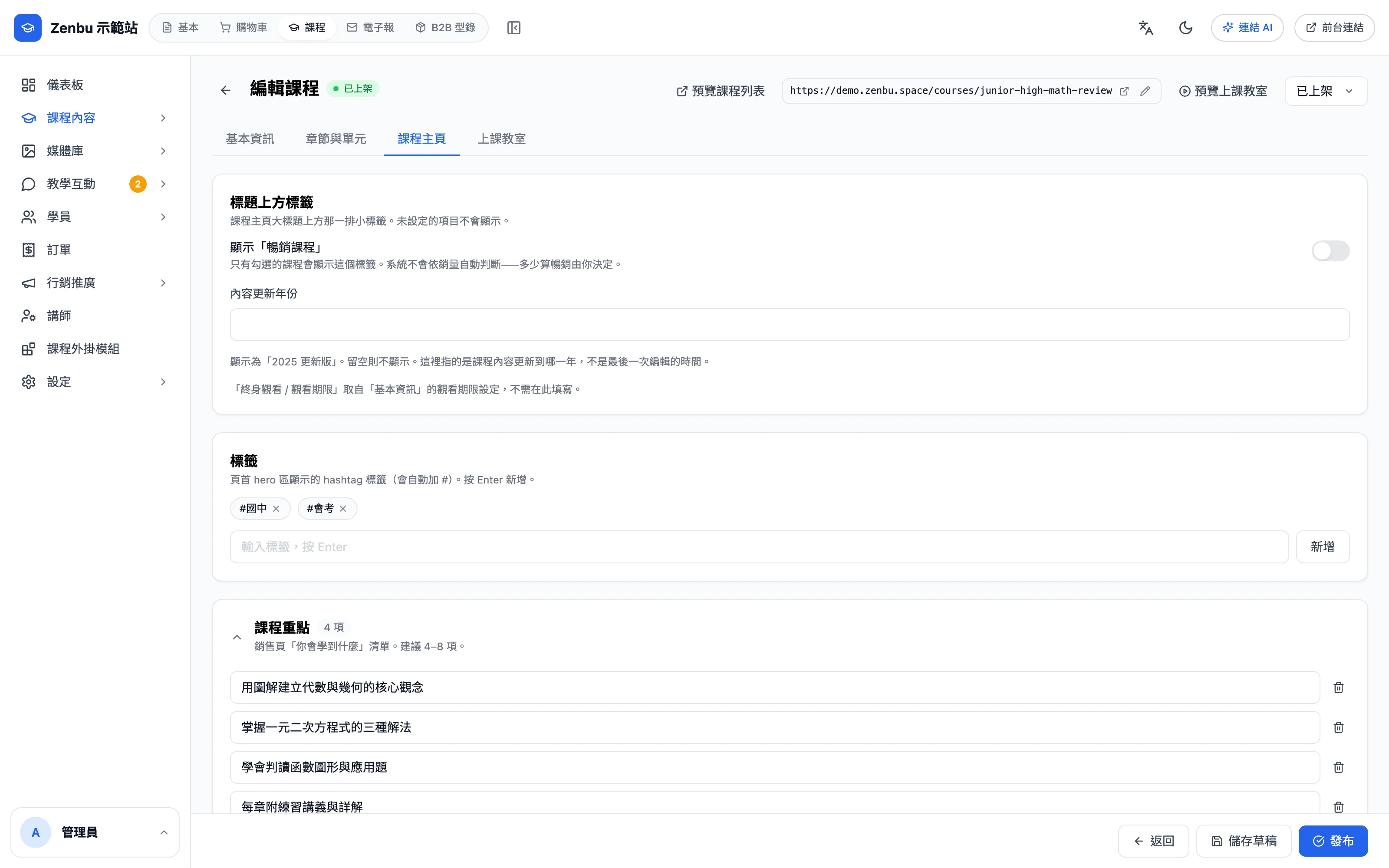Edit course URL with pencil icon
Image resolution: width=1389 pixels, height=868 pixels.
(x=1145, y=91)
